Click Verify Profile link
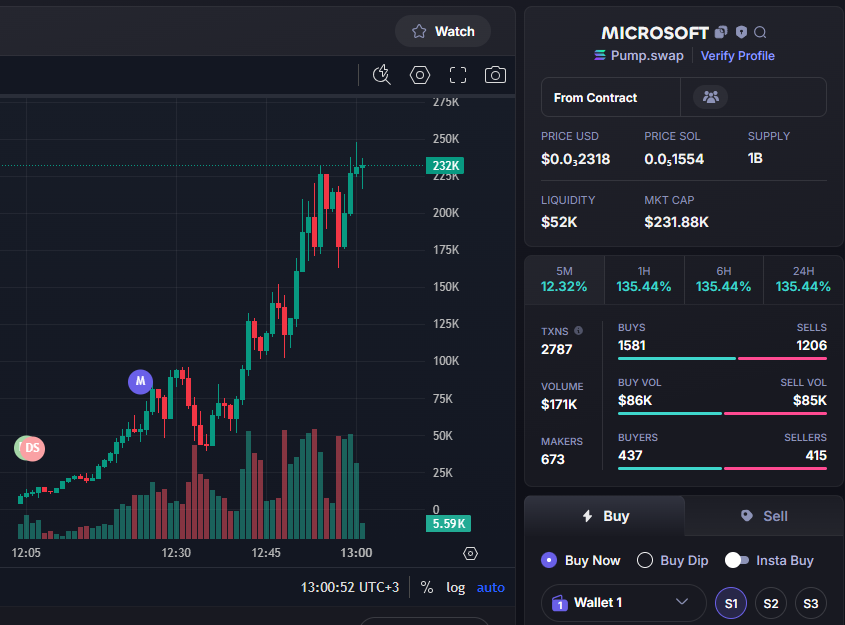 click(x=738, y=55)
